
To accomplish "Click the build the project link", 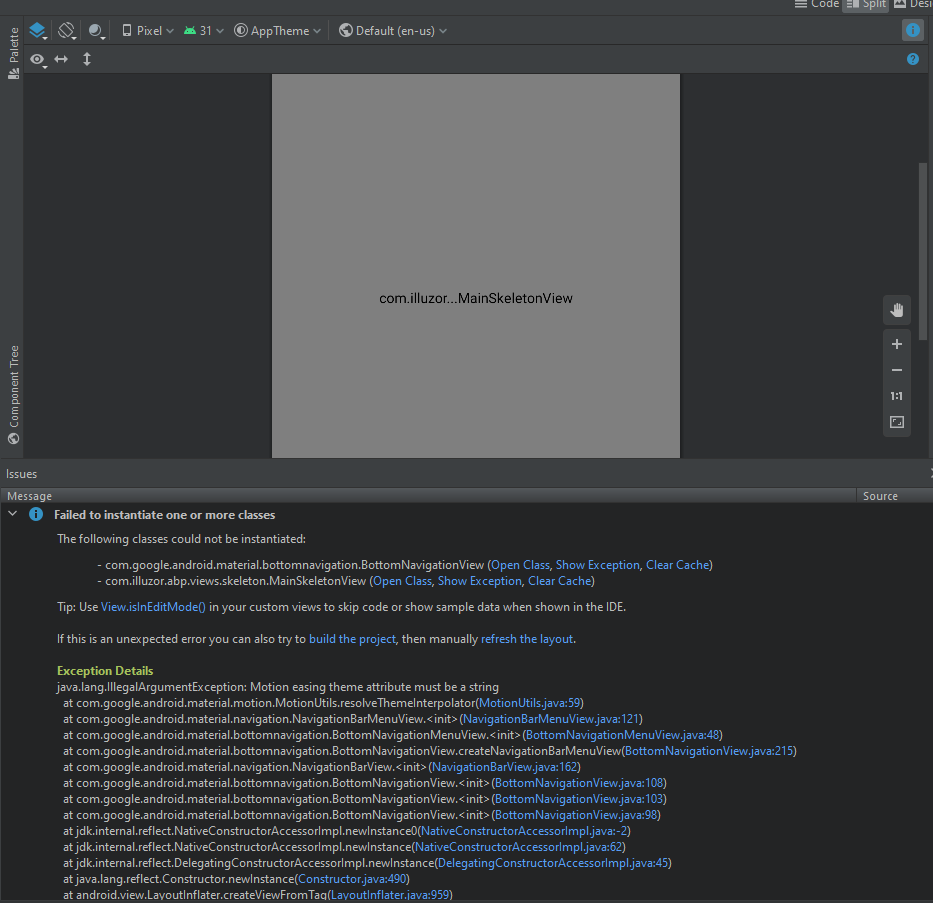I will tap(352, 639).
